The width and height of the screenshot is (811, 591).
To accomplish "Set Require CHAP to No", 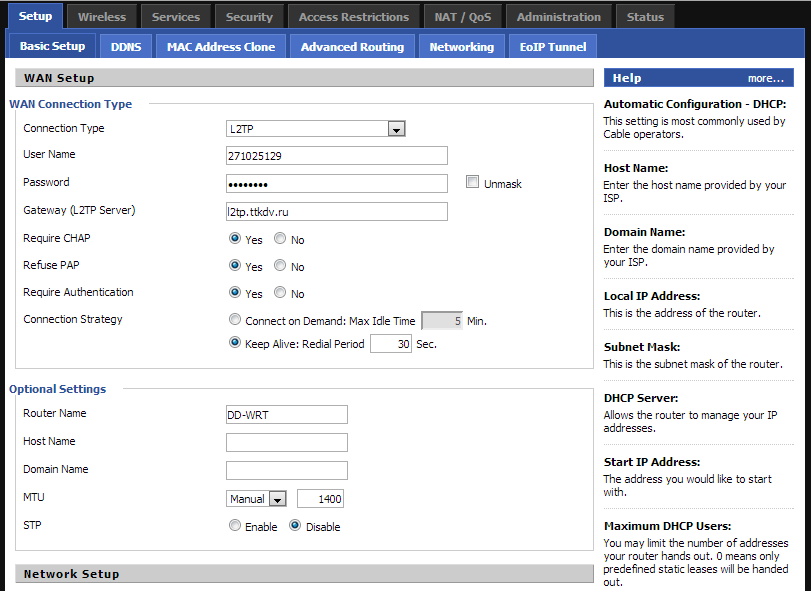I will pos(280,239).
